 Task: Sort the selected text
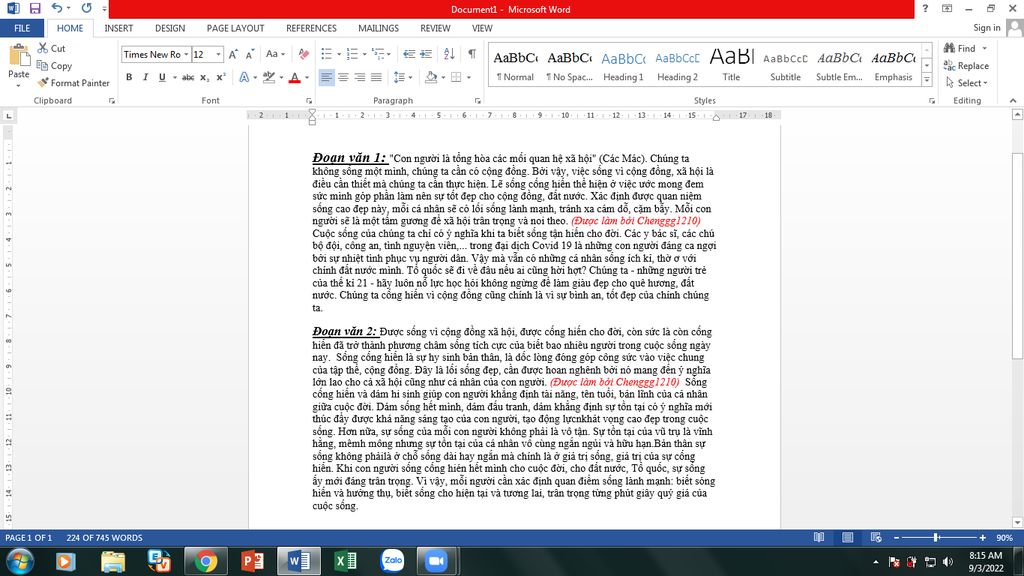point(449,54)
